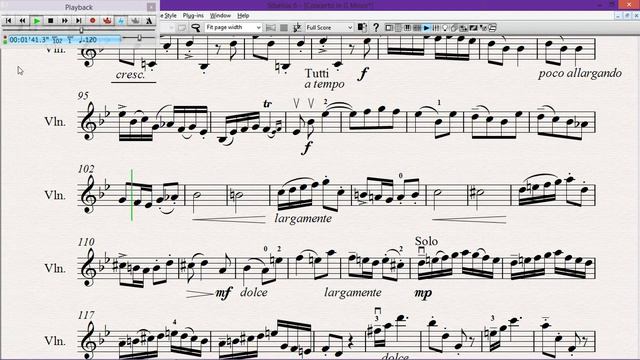The height and width of the screenshot is (360, 640).
Task: Close the Playback window
Action: [151, 7]
